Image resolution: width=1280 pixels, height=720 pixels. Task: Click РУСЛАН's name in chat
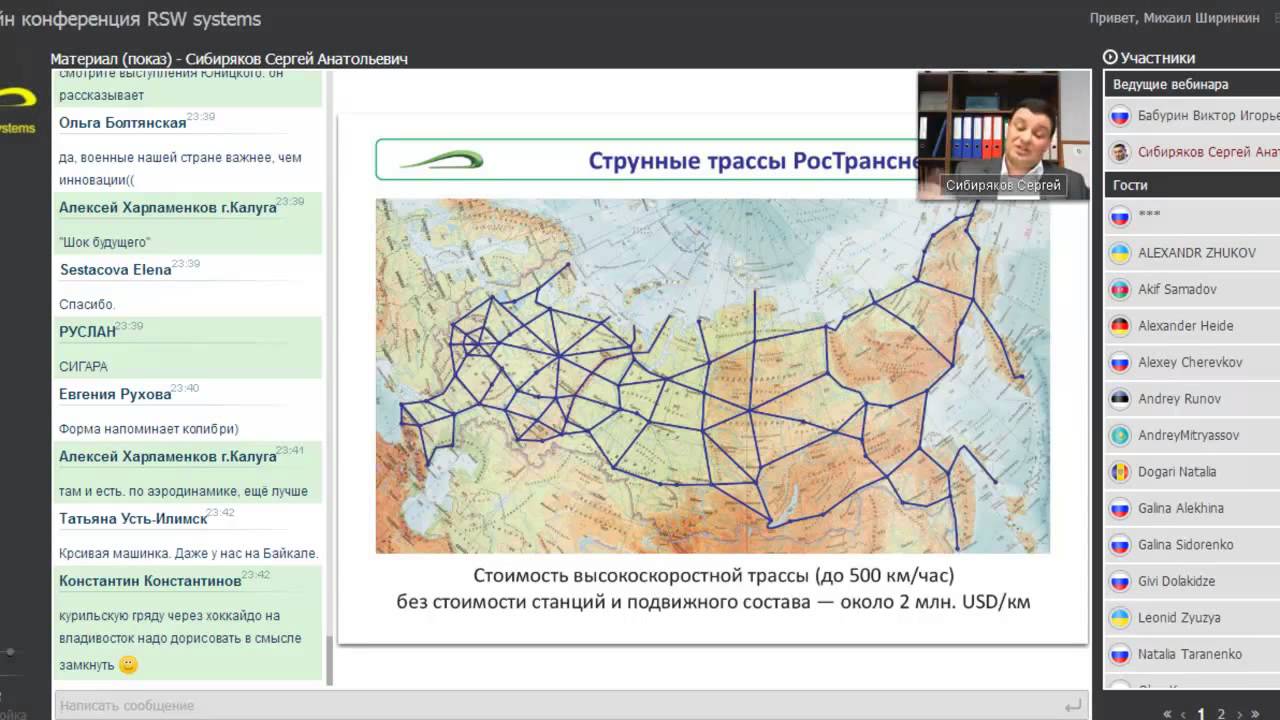tap(87, 332)
